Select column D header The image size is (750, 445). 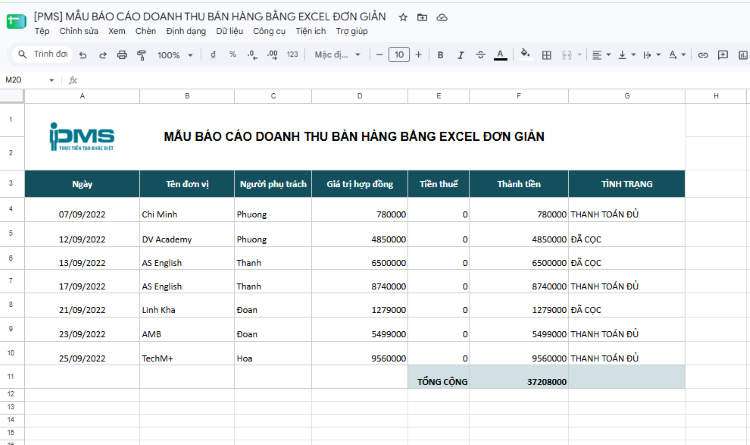[359, 96]
